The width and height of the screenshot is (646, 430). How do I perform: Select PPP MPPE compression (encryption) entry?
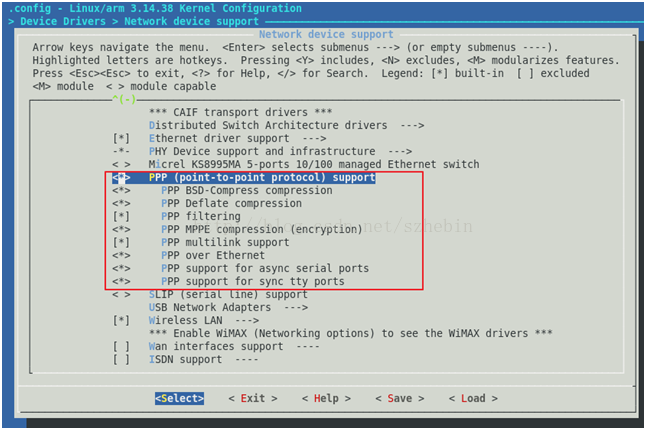coord(262,229)
